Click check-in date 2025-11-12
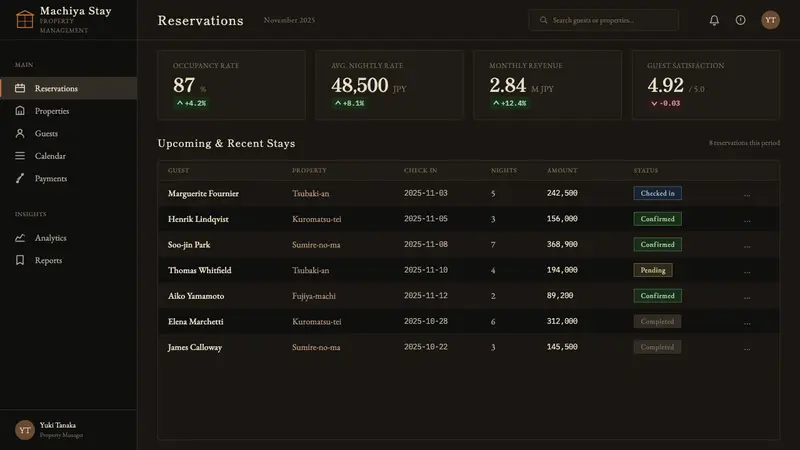 (426, 295)
